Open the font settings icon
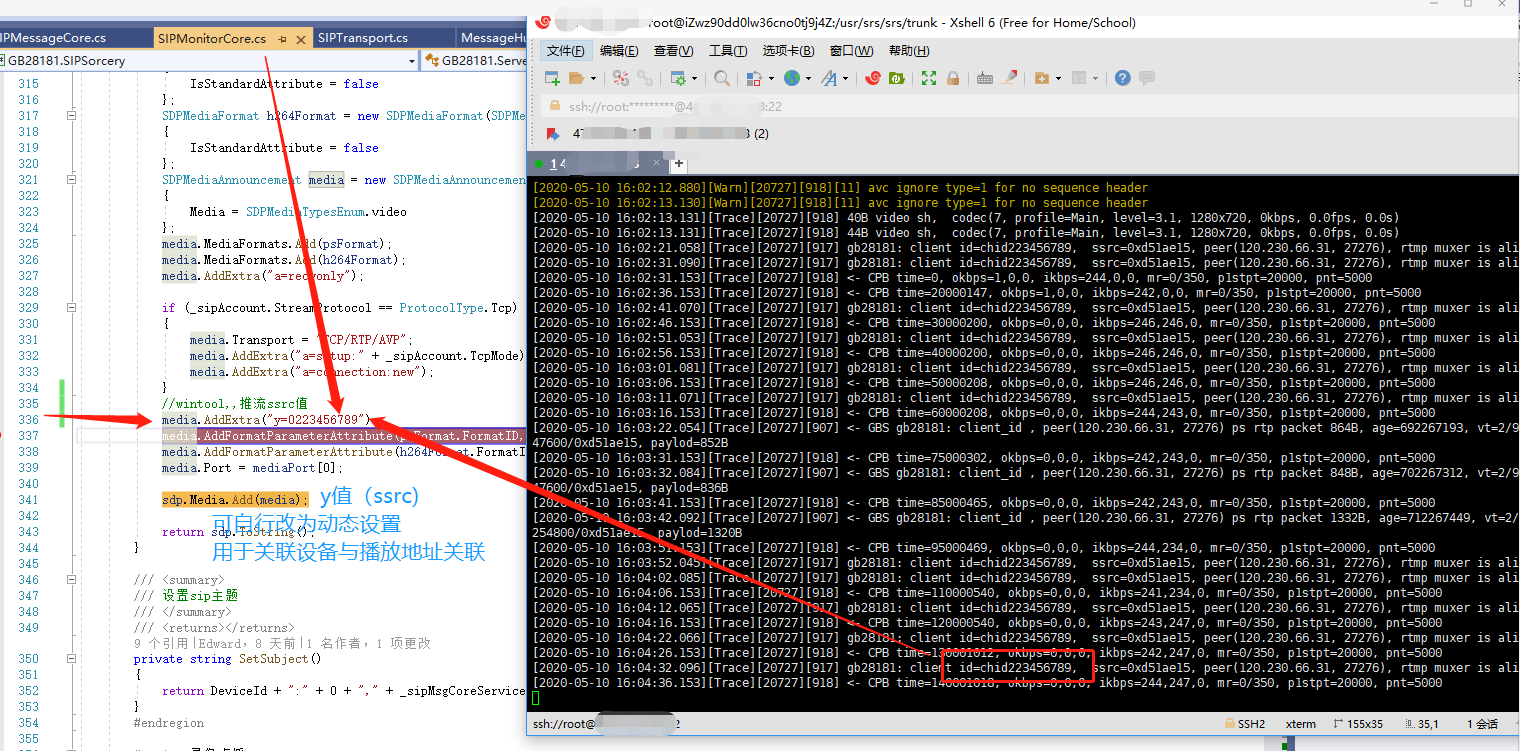This screenshot has width=1520, height=751. tap(829, 78)
